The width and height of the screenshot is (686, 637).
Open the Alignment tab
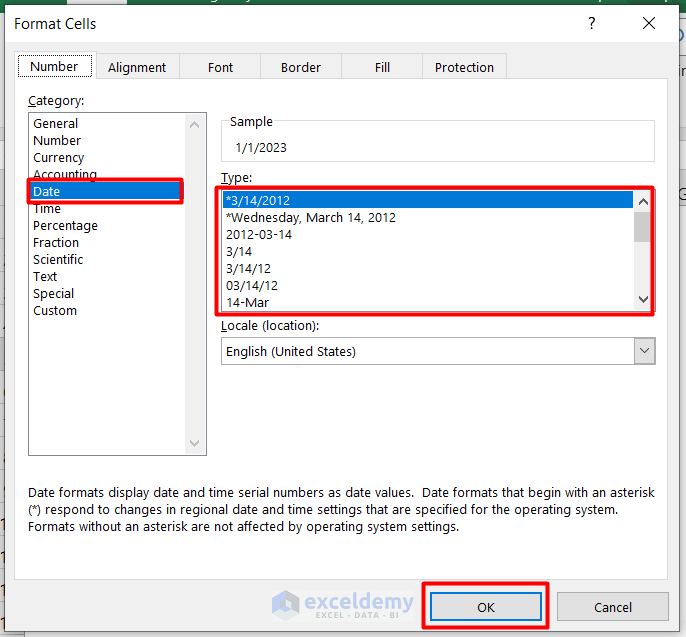137,67
